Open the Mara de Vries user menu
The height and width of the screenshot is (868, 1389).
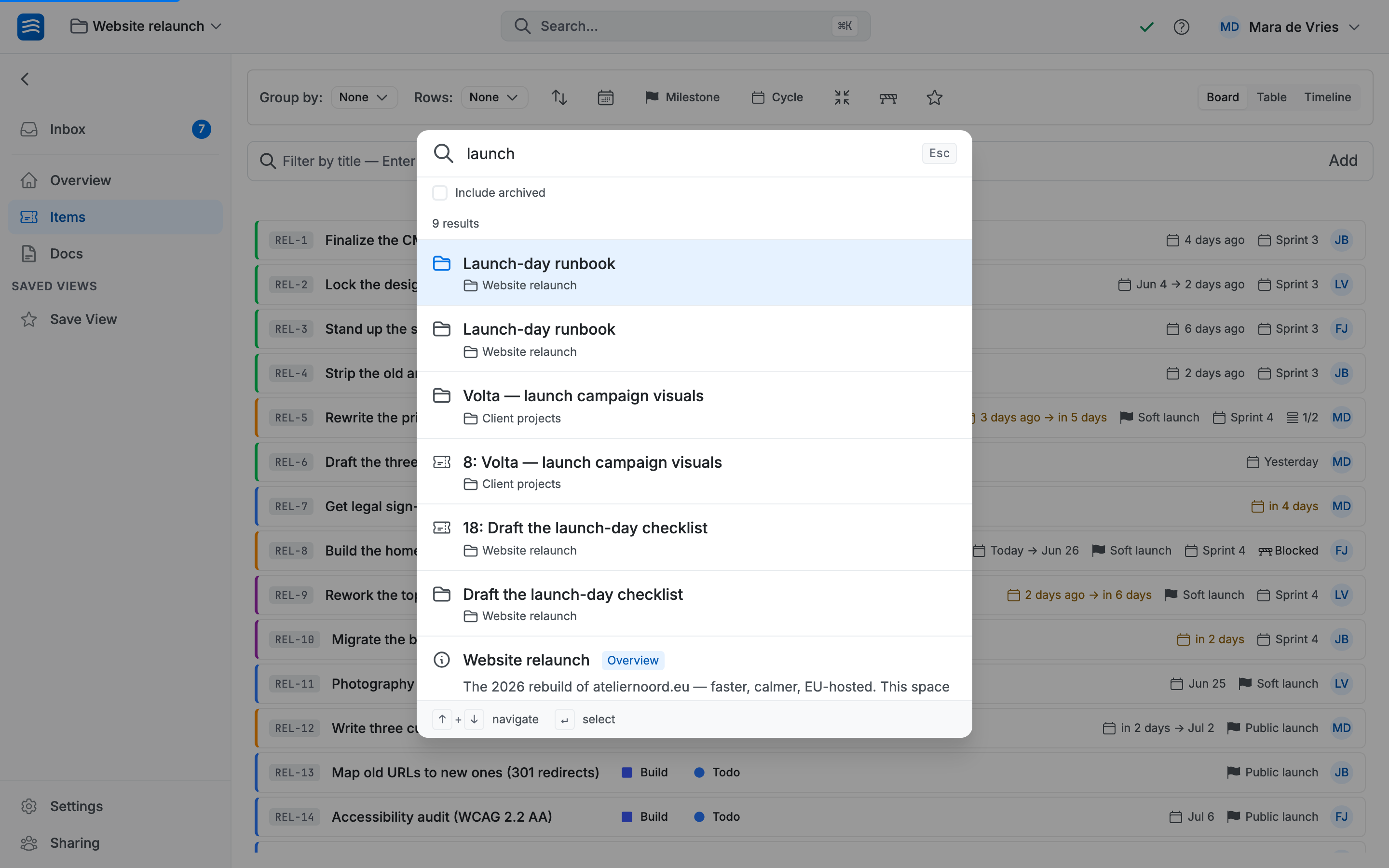tap(1289, 27)
